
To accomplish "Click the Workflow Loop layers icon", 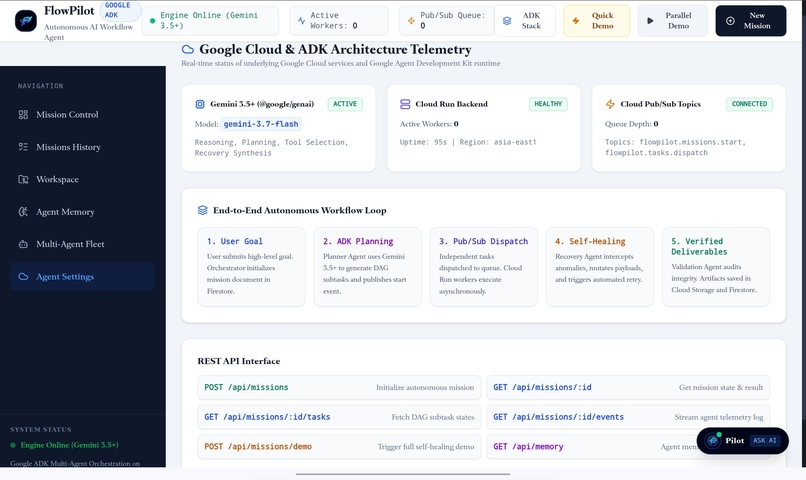I will click(x=203, y=210).
